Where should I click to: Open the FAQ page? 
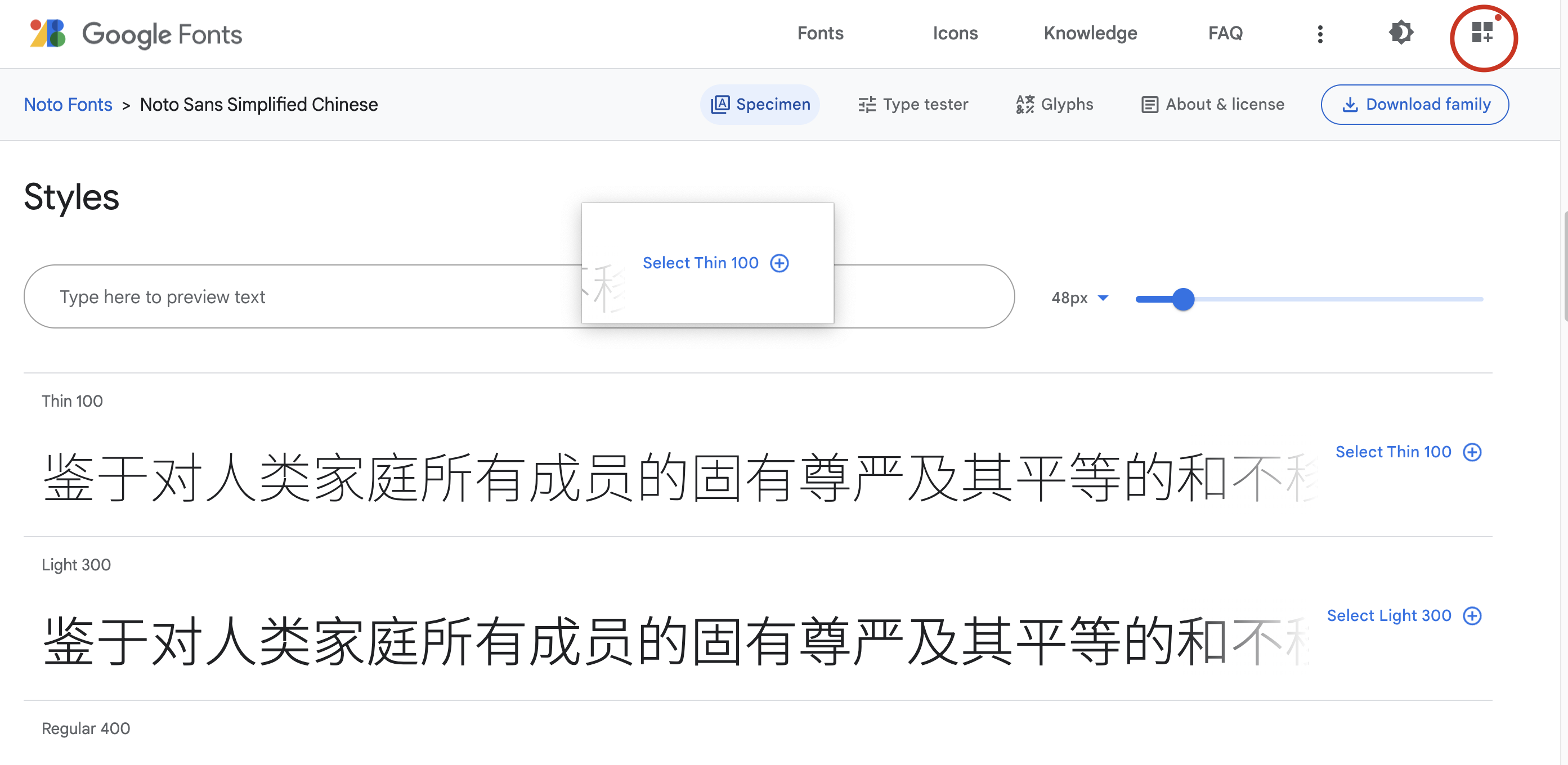tap(1224, 33)
